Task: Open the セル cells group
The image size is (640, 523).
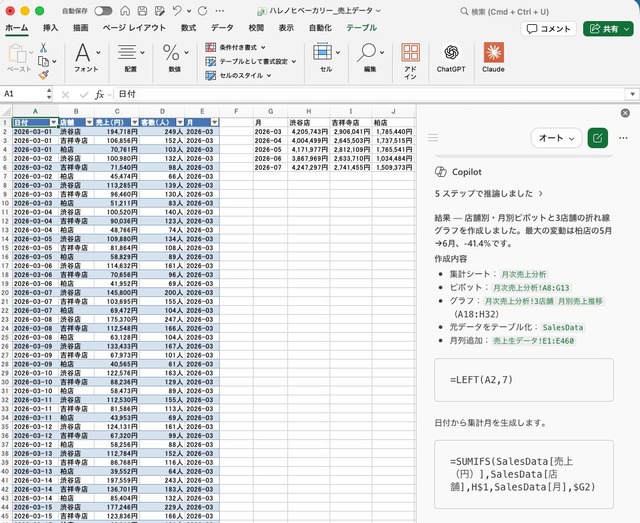Action: point(326,58)
